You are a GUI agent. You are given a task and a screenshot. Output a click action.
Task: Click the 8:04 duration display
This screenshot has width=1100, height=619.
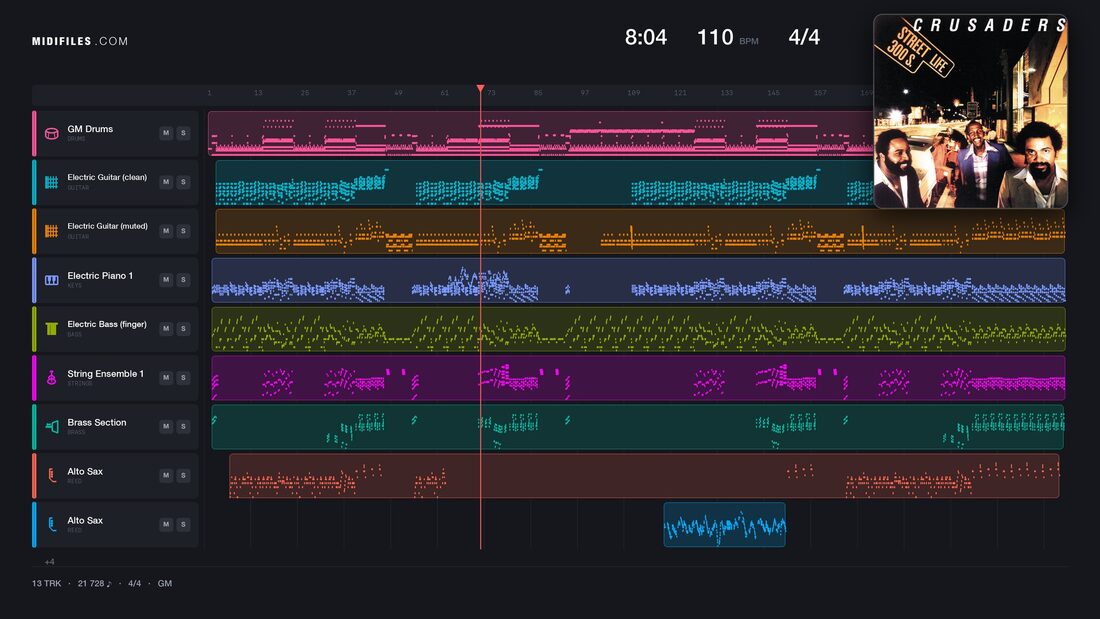[645, 37]
